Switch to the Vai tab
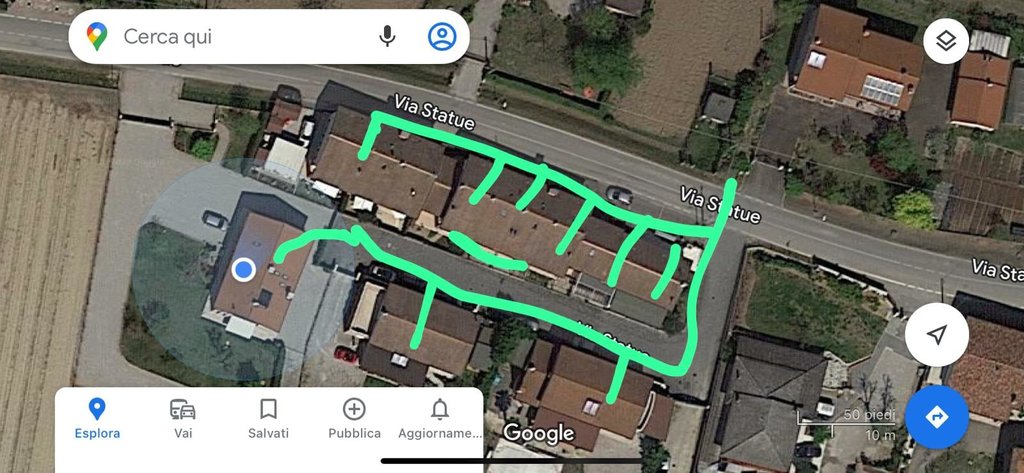Viewport: 1024px width, 473px height. [183, 418]
